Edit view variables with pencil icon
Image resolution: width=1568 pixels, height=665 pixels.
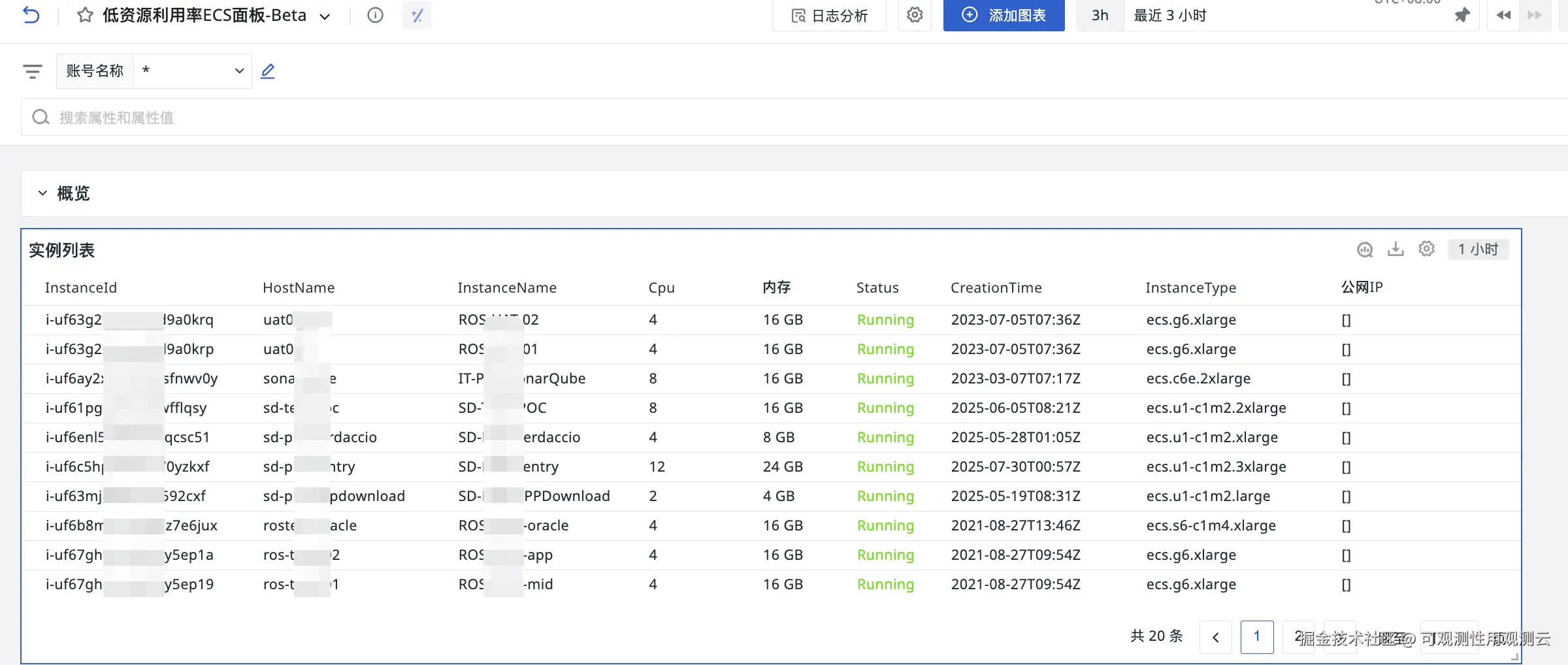coord(268,71)
